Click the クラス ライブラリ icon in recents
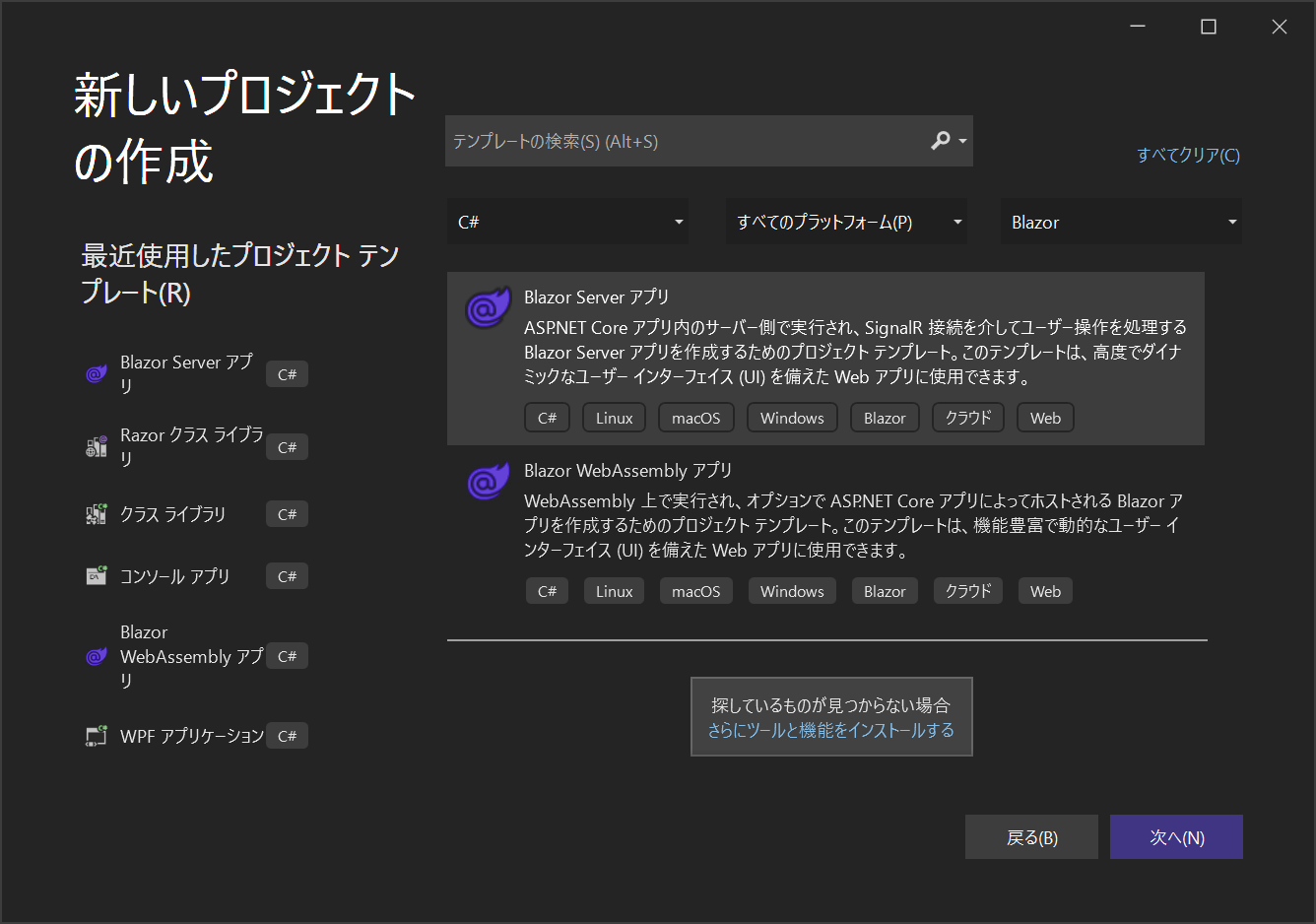Viewport: 1316px width, 924px height. point(97,514)
